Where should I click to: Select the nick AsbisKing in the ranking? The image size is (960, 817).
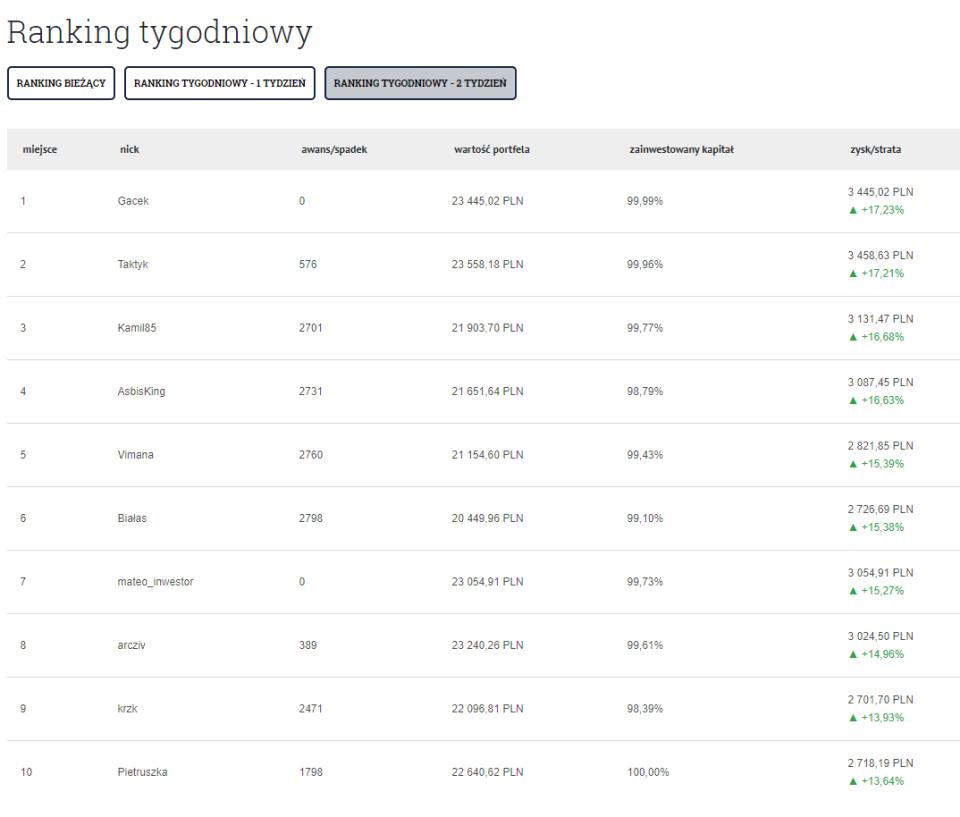pos(141,392)
